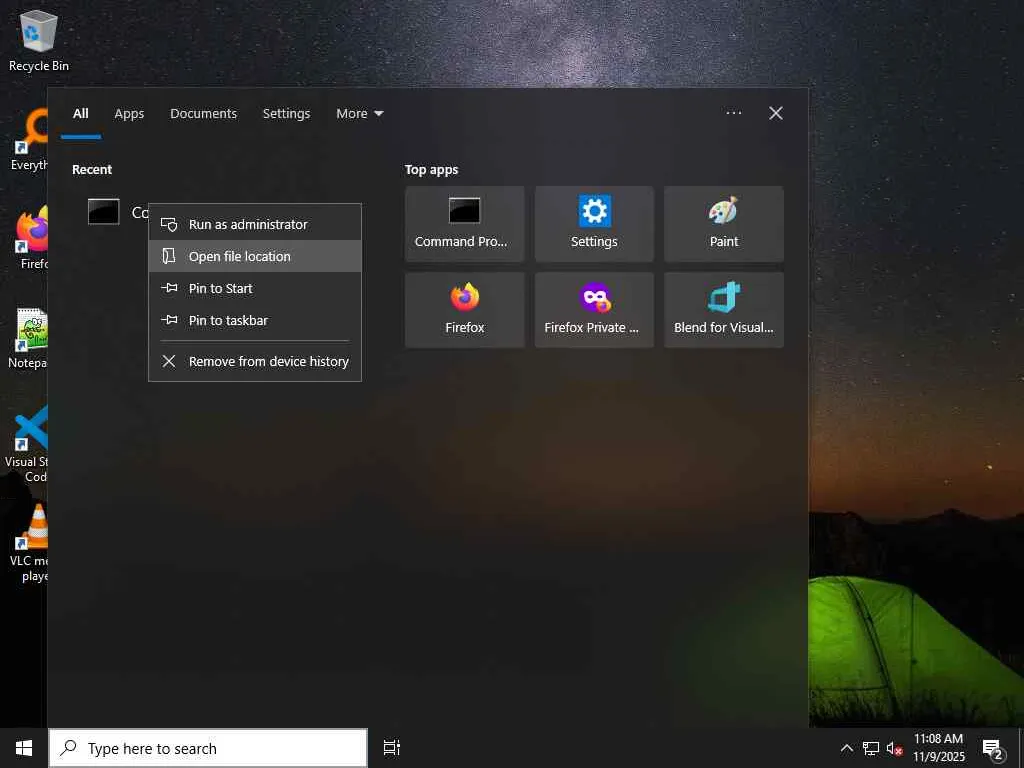1024x768 pixels.
Task: Open Blend for Visual Studio tile
Action: [x=724, y=310]
